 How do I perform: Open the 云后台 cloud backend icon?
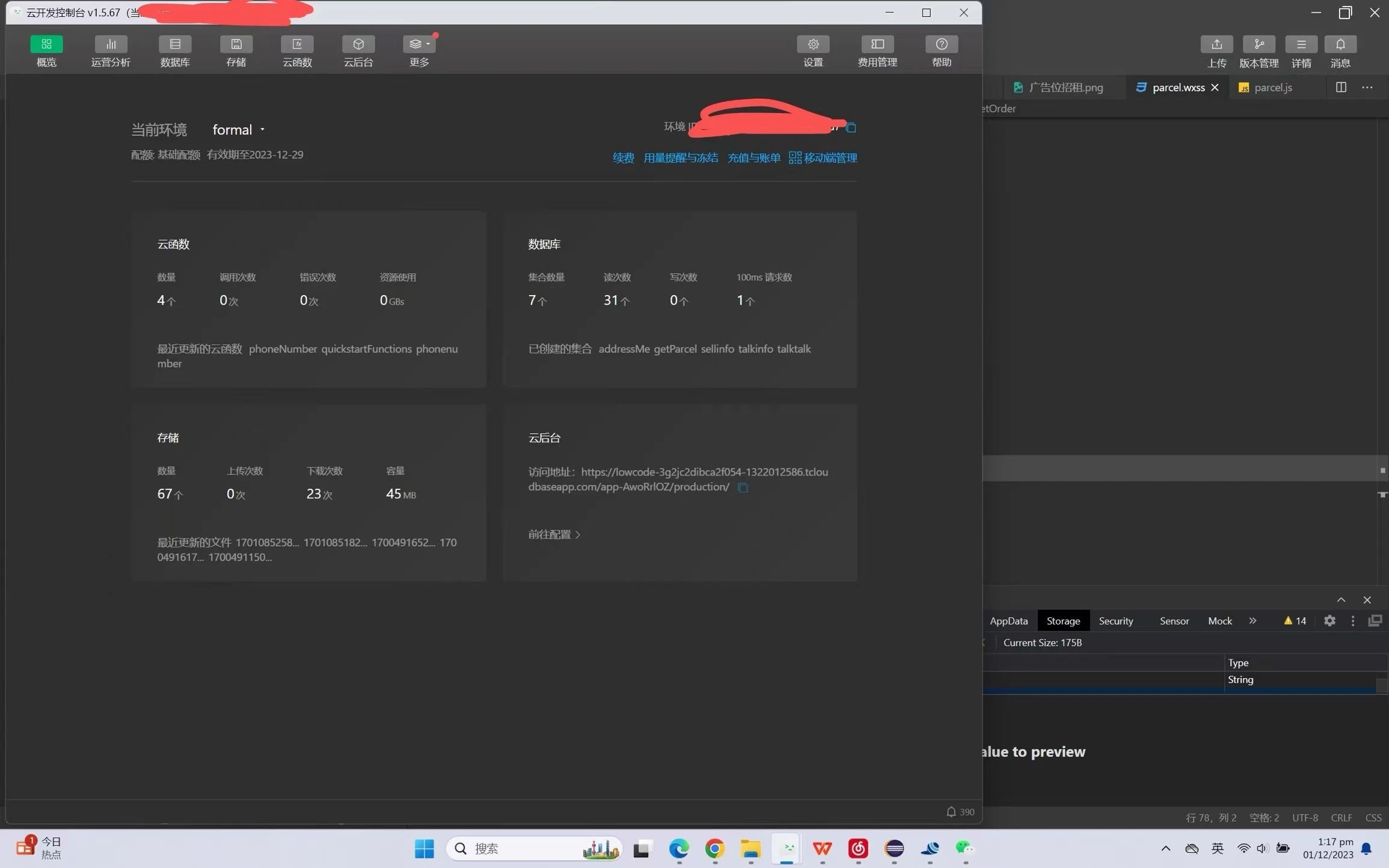pyautogui.click(x=358, y=45)
